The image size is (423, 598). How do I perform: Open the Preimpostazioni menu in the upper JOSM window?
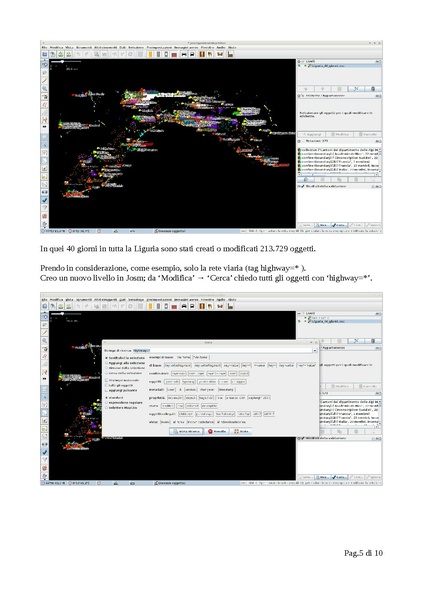pos(159,48)
